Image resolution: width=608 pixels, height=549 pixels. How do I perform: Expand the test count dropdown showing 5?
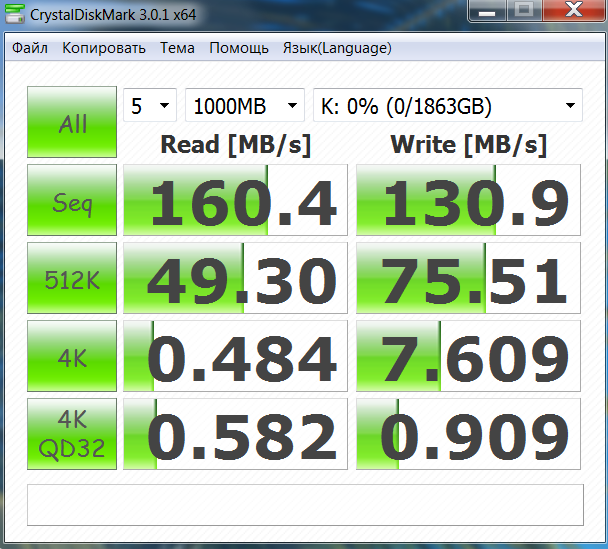pos(150,105)
